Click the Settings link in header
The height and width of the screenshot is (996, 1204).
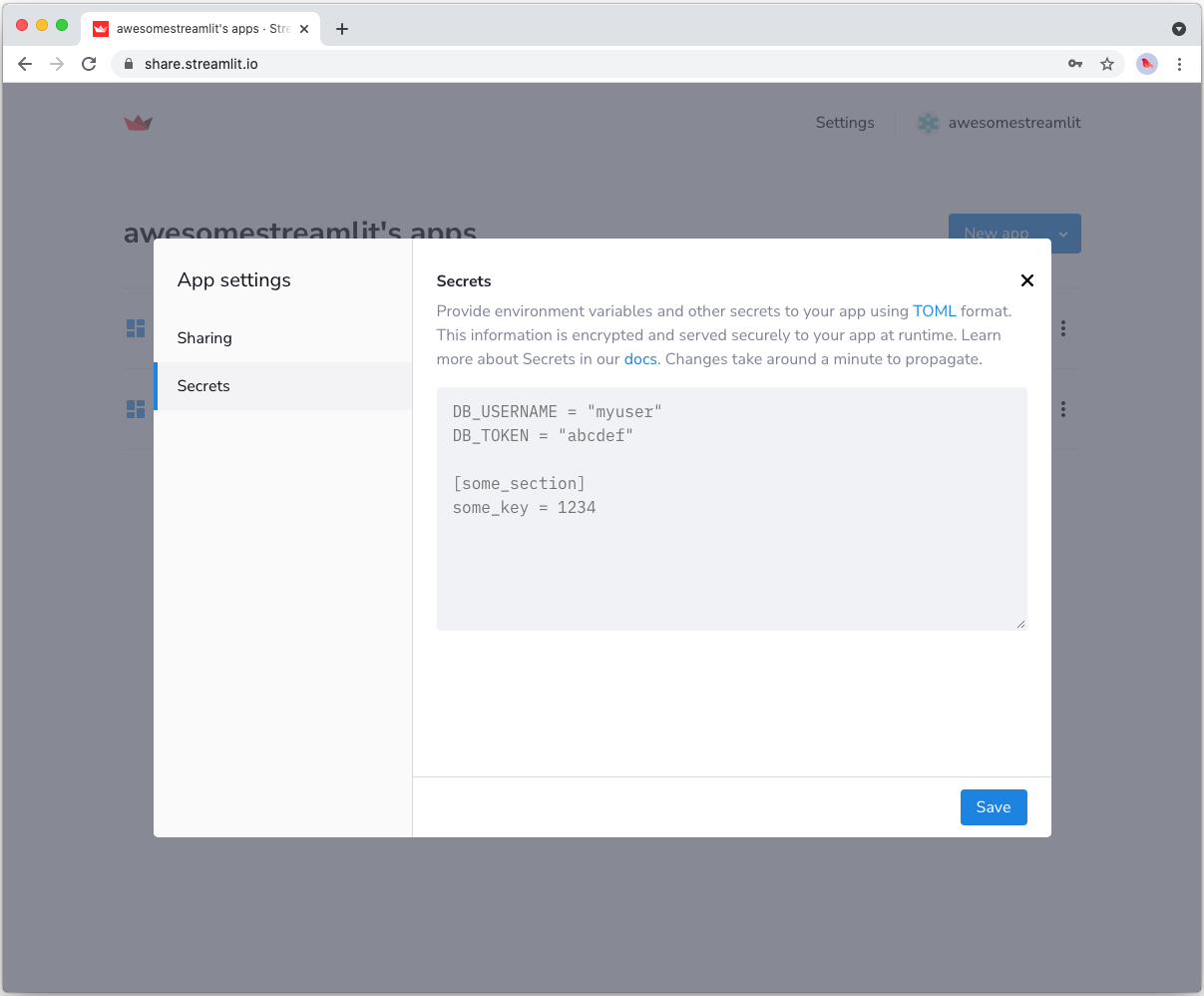[844, 123]
